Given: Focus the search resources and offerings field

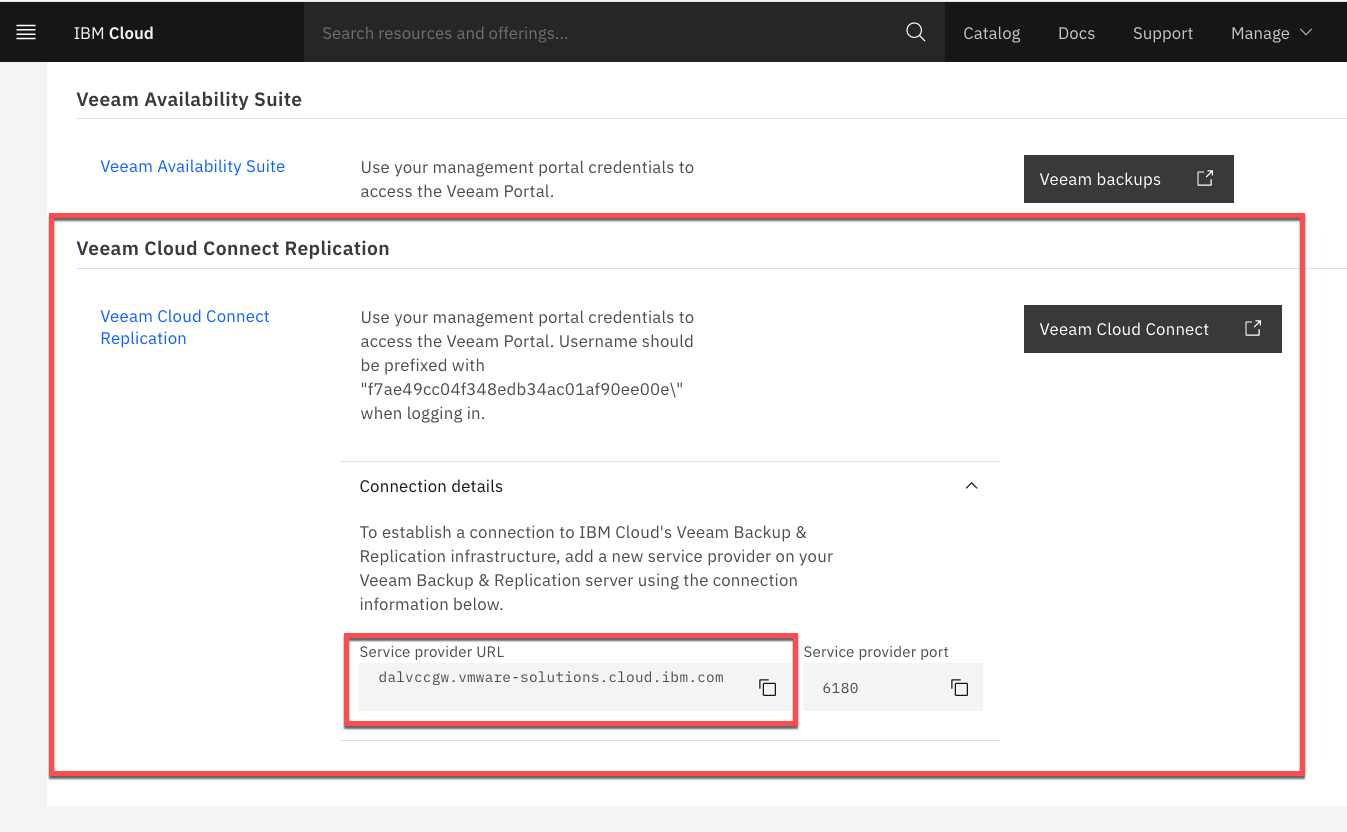Looking at the screenshot, I should [x=600, y=33].
